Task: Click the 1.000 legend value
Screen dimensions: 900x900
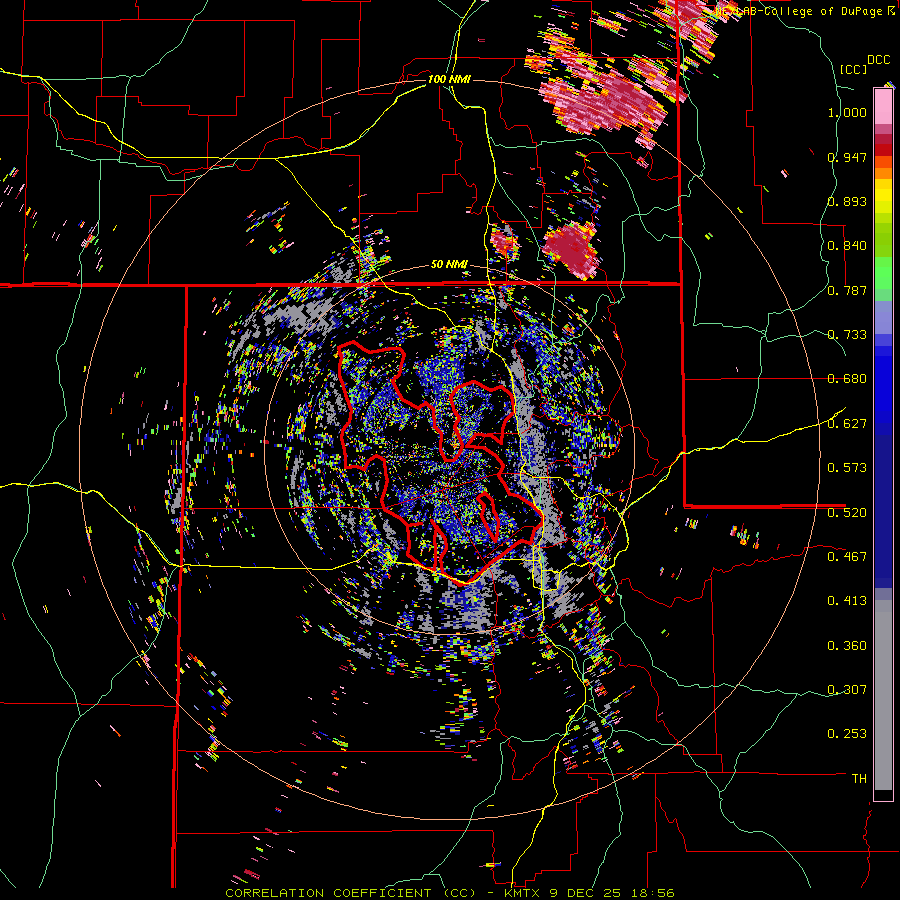Action: (847, 112)
